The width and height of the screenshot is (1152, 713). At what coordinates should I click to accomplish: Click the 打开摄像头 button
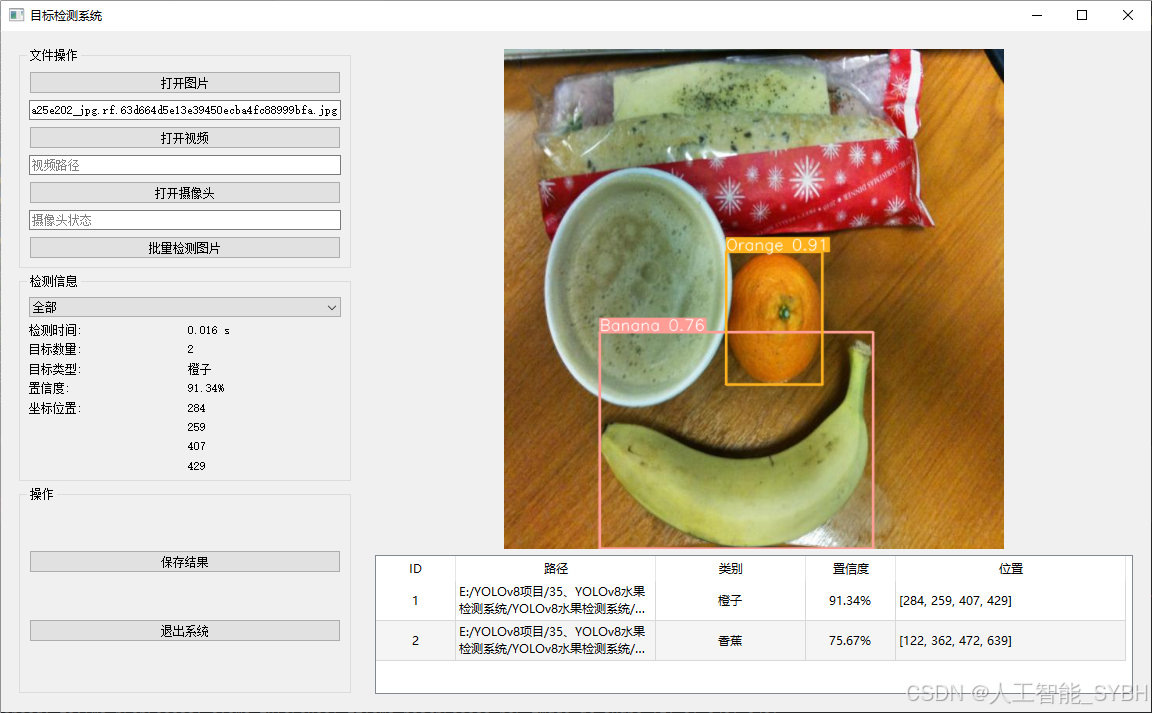[x=184, y=193]
